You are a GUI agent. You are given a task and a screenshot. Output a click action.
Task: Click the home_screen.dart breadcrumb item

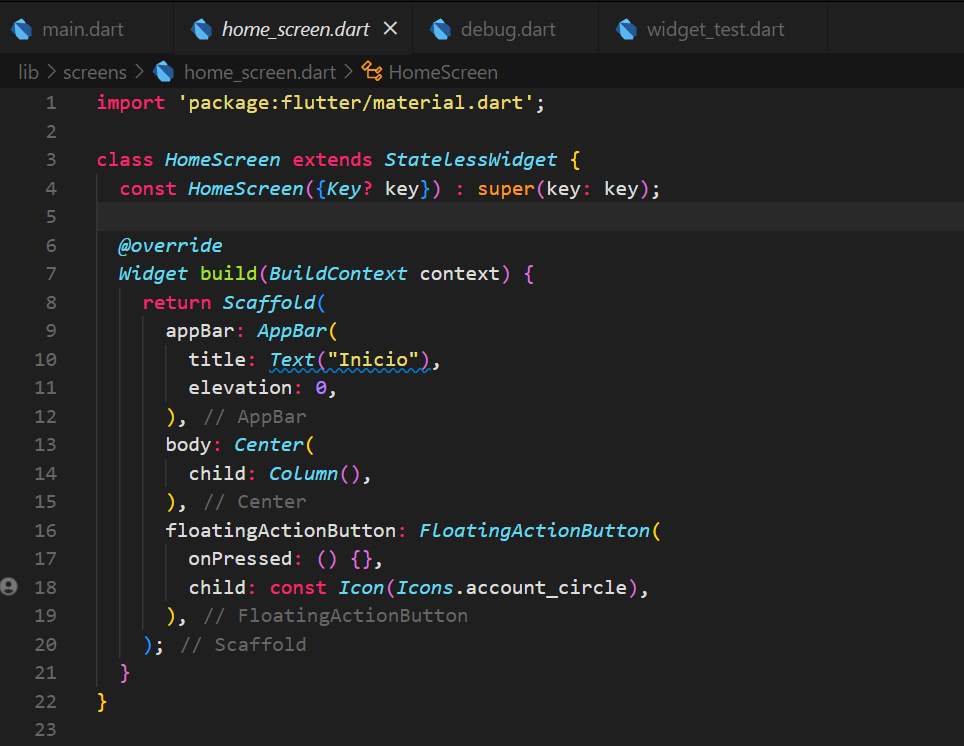(x=260, y=73)
